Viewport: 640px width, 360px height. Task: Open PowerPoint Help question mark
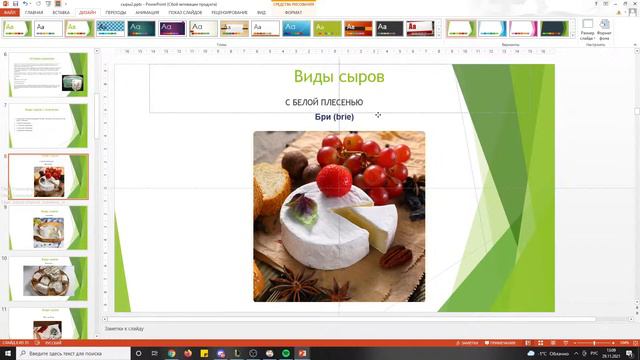pyautogui.click(x=596, y=4)
